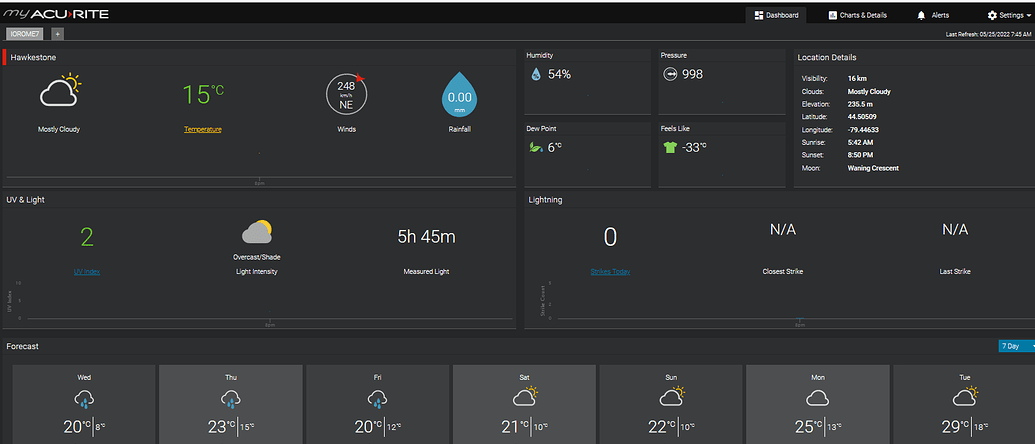Click the humidity water drop icon
The image size is (1035, 444).
pyautogui.click(x=536, y=75)
